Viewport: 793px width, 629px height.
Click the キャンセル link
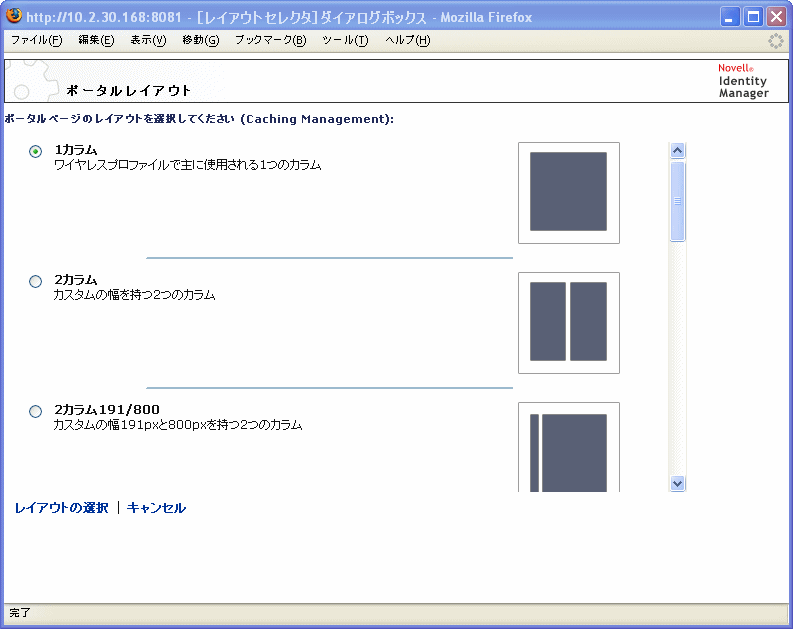pyautogui.click(x=156, y=508)
